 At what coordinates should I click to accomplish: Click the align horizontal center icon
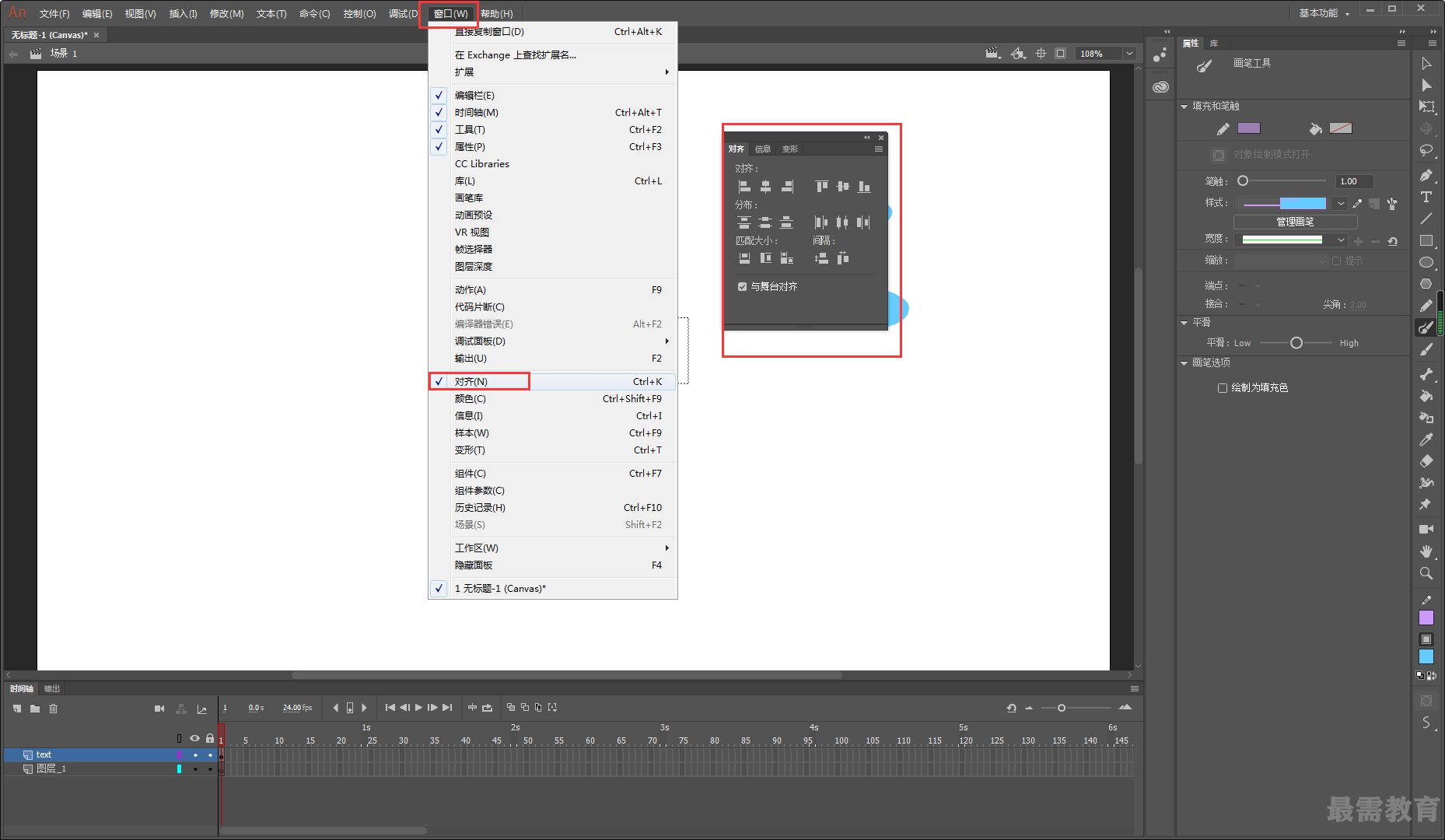[x=766, y=187]
